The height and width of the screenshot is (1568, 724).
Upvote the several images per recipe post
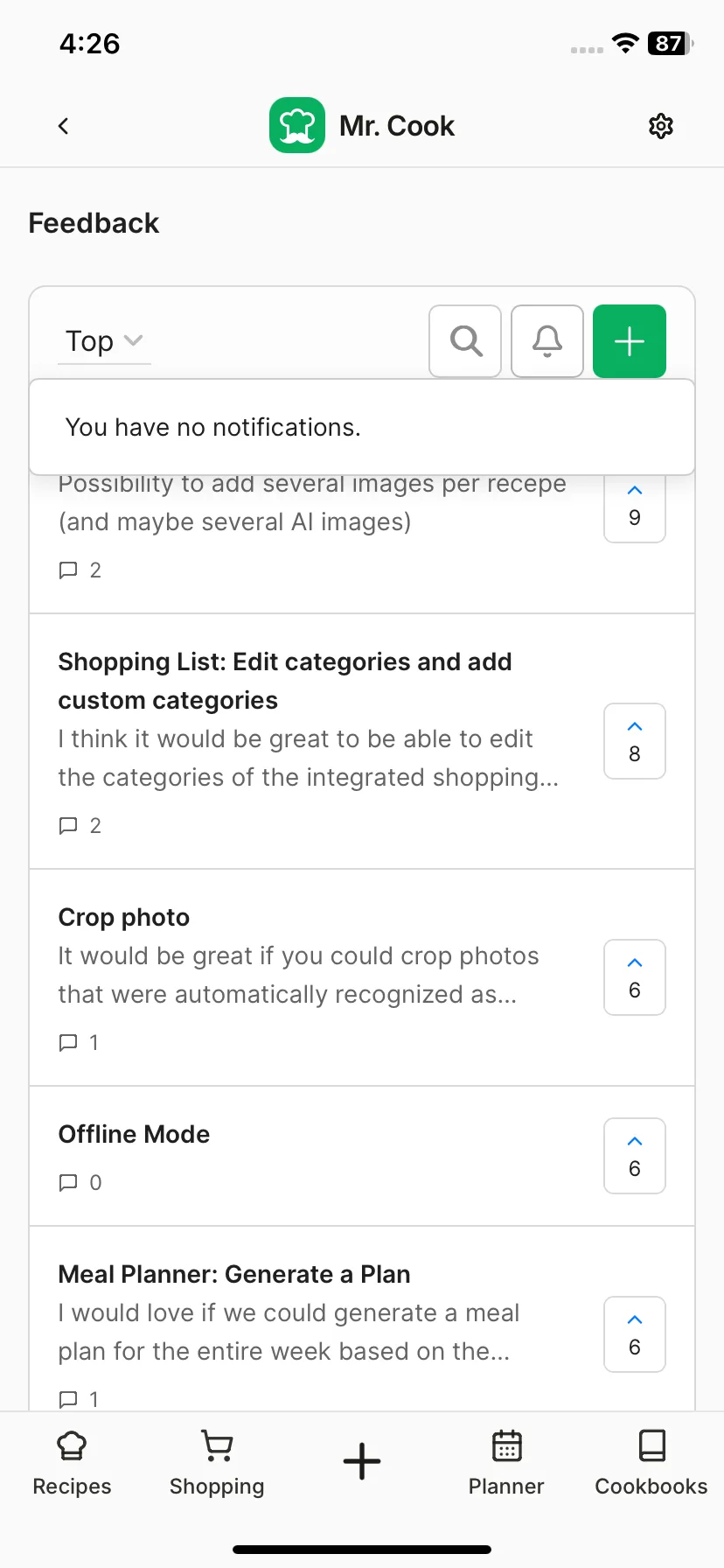pyautogui.click(x=635, y=509)
